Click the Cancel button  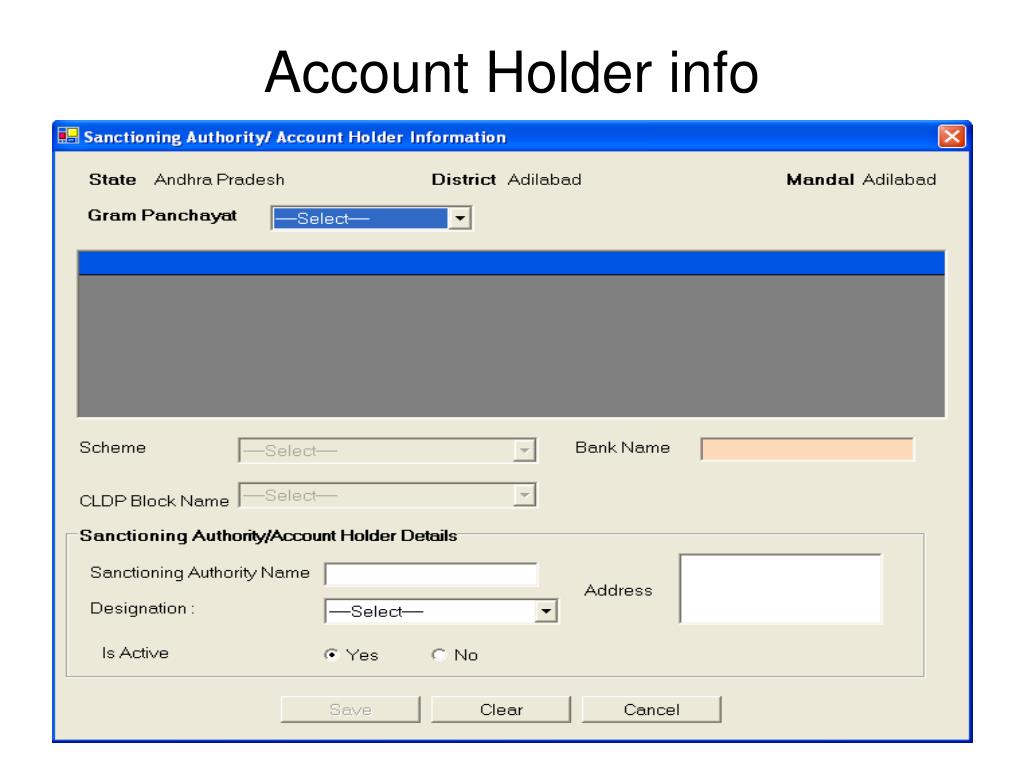point(651,709)
